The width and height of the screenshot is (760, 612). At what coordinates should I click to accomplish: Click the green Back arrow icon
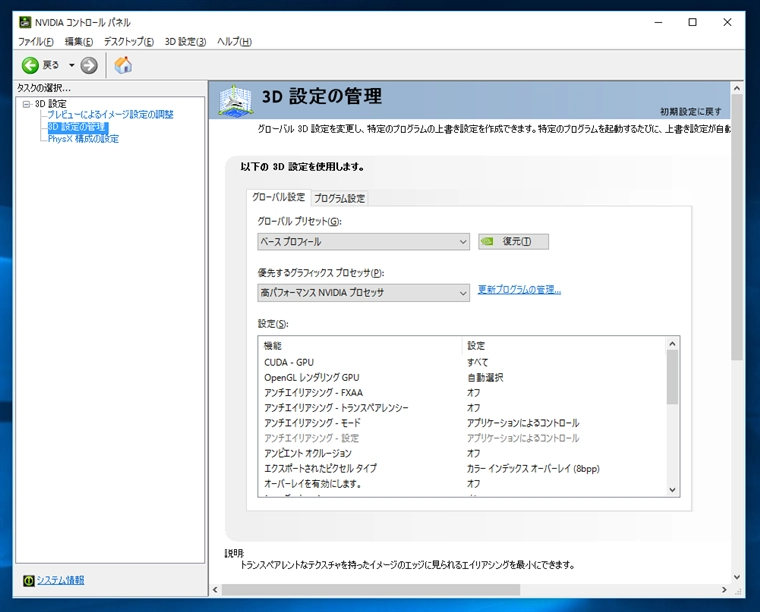click(30, 65)
